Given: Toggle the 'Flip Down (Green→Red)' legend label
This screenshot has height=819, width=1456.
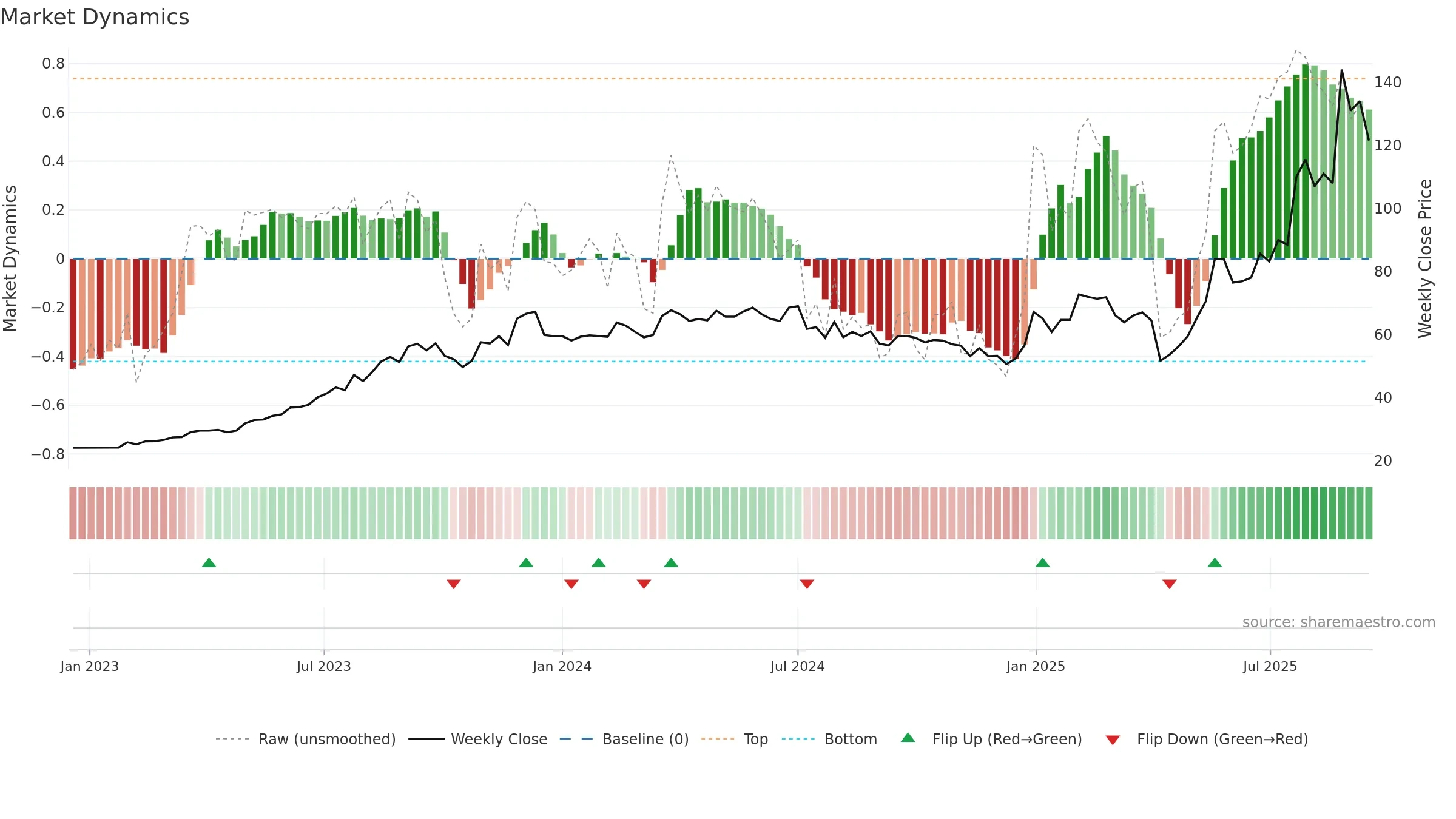Looking at the screenshot, I should click(x=1222, y=739).
